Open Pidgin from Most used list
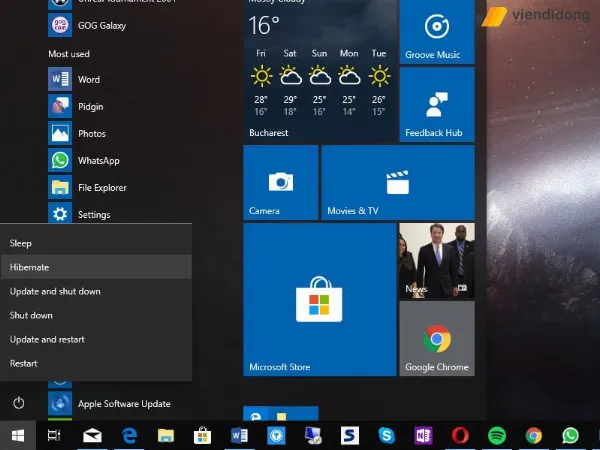Image resolution: width=600 pixels, height=450 pixels. click(76, 106)
